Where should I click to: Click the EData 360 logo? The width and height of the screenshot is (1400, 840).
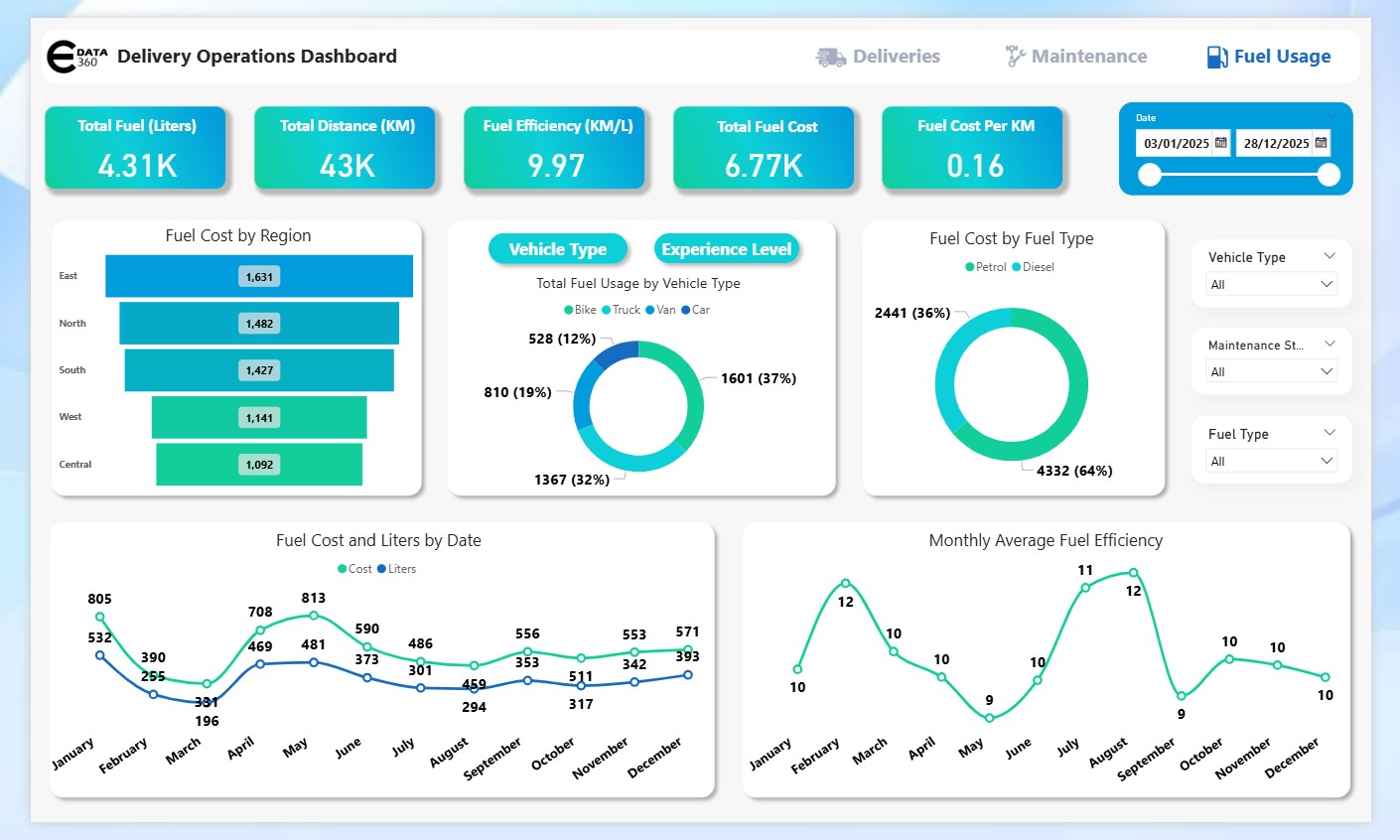[76, 57]
